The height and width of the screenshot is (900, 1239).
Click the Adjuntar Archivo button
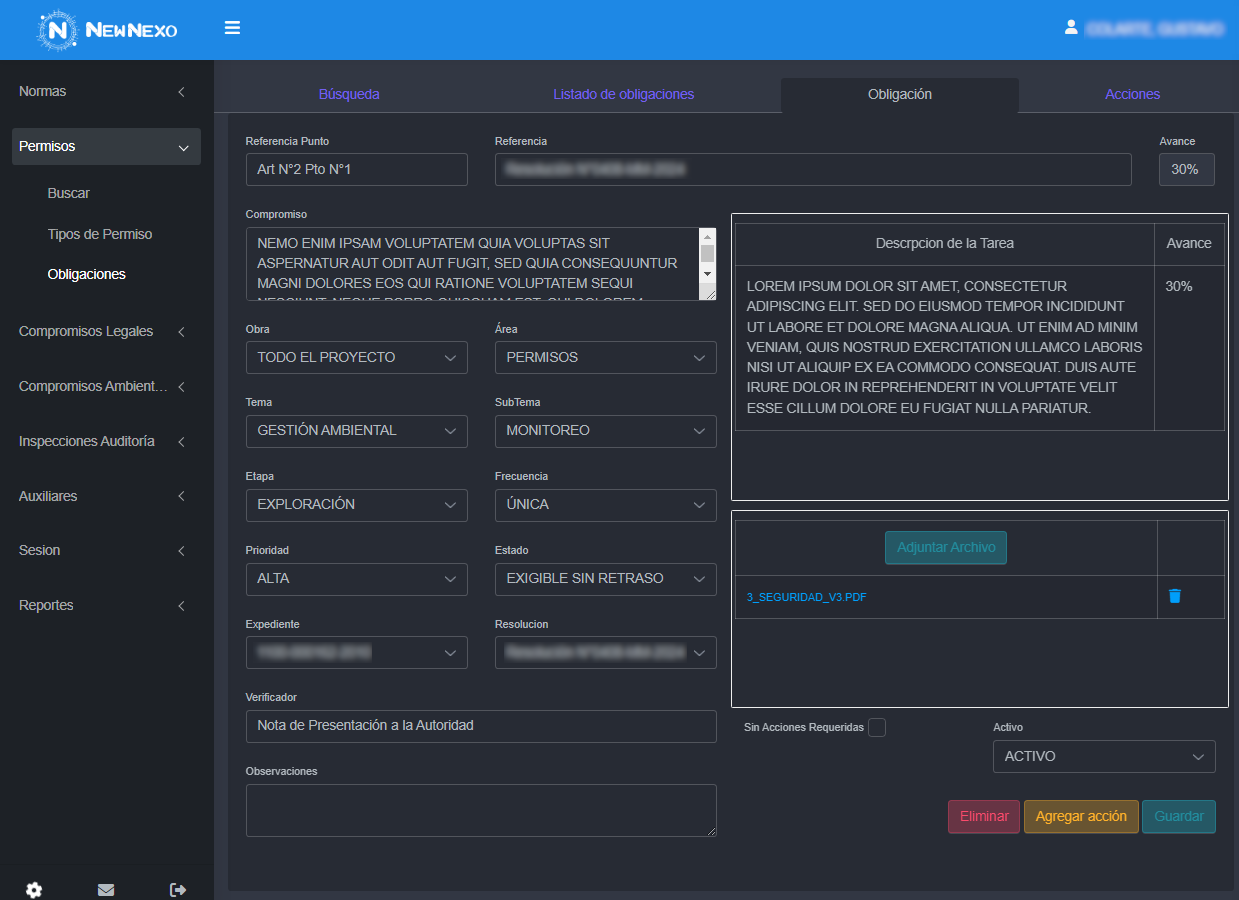point(945,548)
